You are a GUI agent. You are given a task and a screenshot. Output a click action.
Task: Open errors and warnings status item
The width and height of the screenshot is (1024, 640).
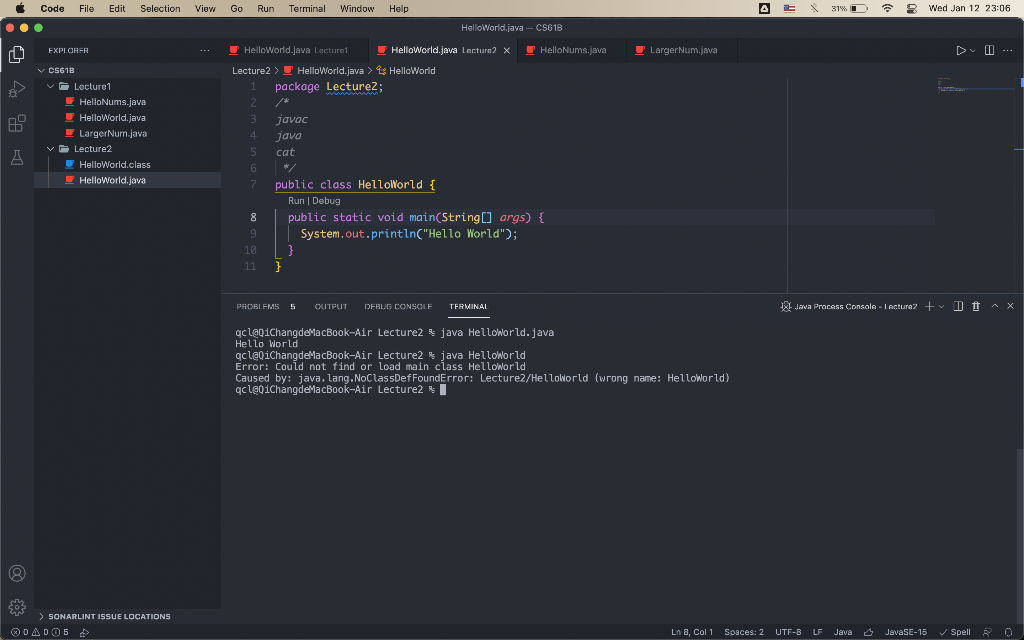pos(40,632)
